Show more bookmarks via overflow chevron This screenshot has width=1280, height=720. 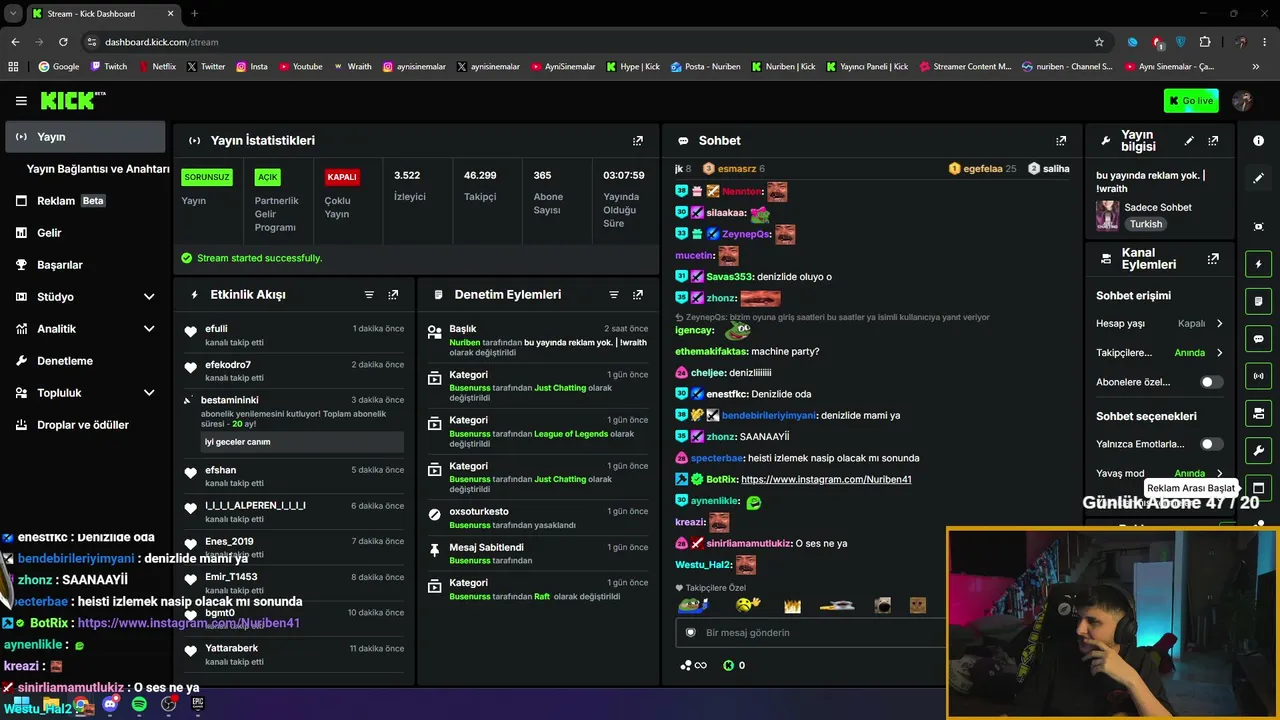tap(1256, 67)
